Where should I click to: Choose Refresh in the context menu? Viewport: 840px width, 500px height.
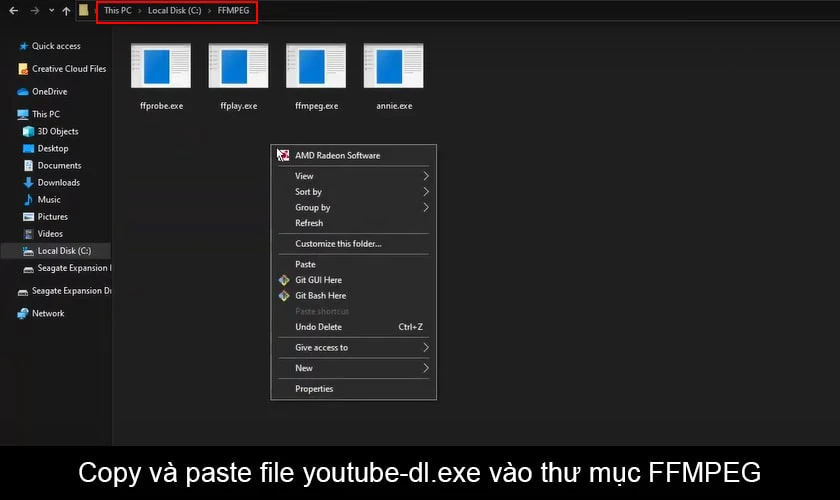[354, 223]
